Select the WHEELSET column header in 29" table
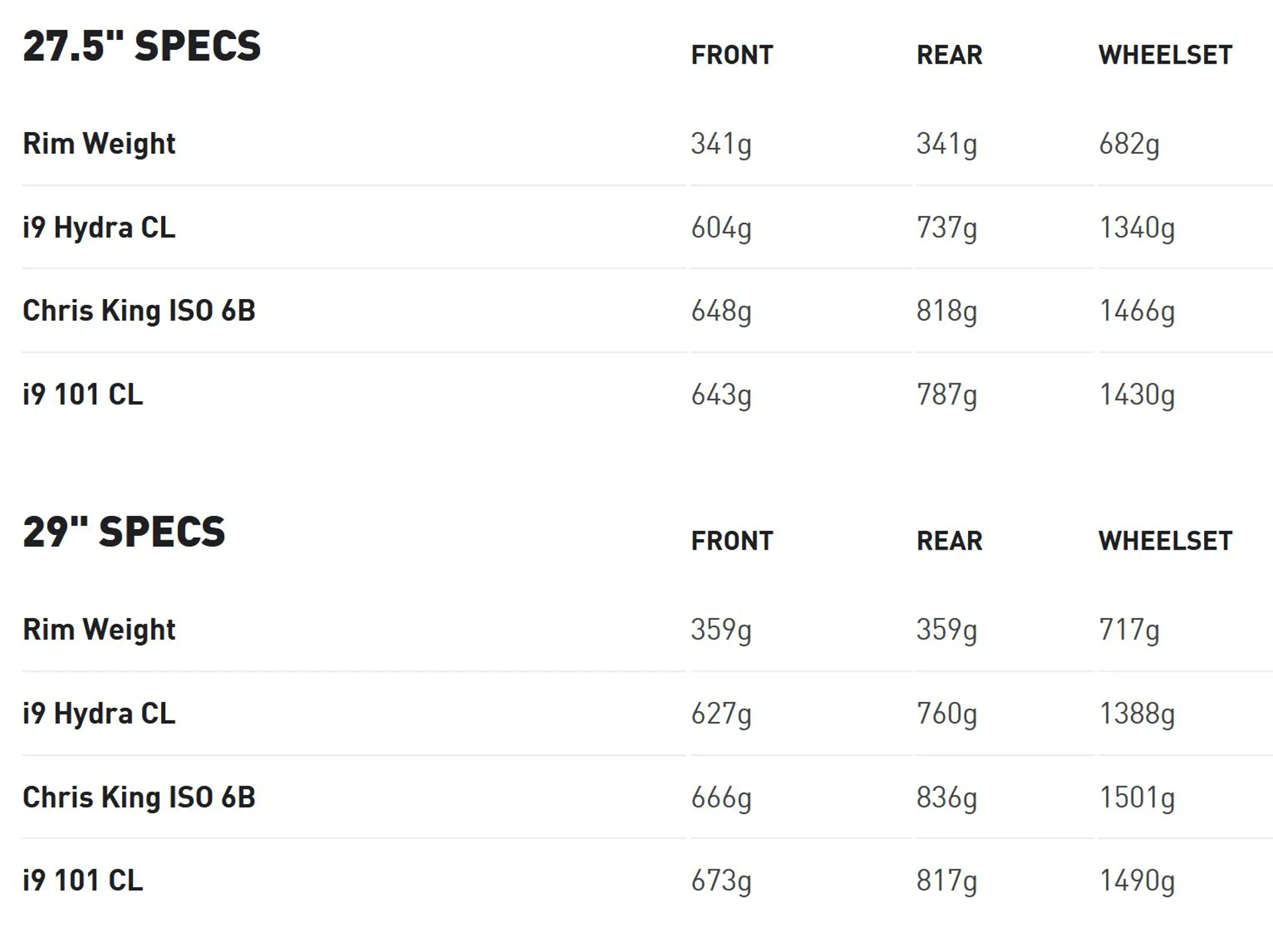The image size is (1273, 952). coord(1165,541)
